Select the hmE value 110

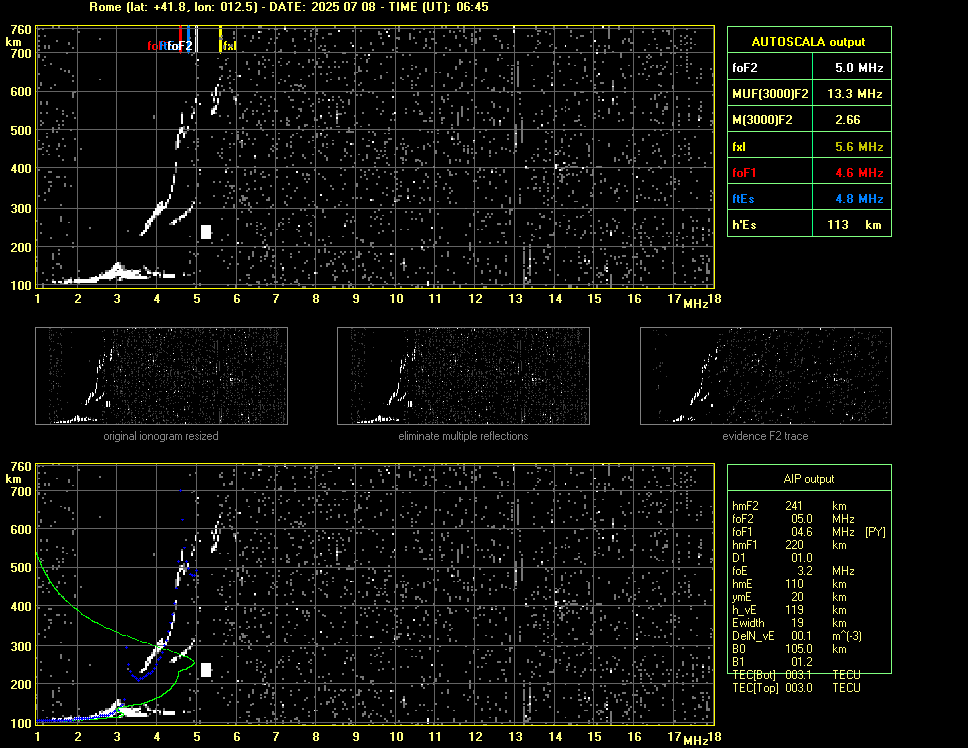[794, 584]
